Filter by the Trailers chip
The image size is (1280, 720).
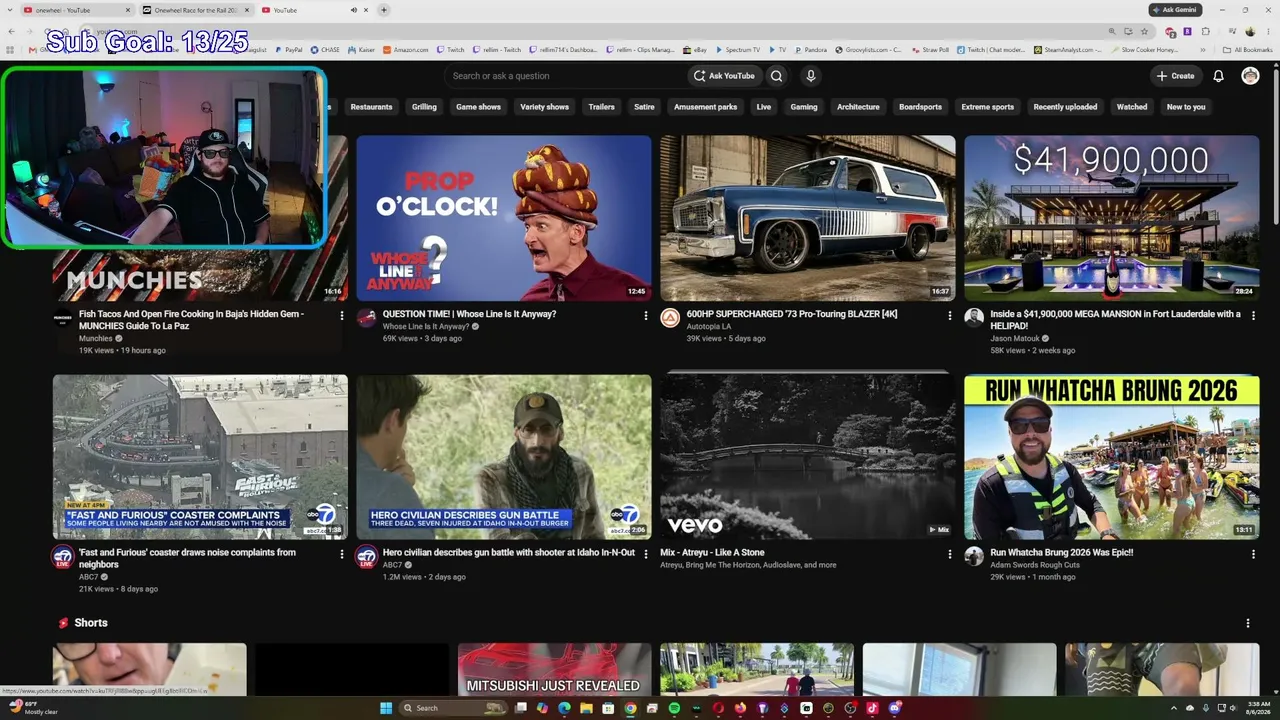tap(601, 107)
